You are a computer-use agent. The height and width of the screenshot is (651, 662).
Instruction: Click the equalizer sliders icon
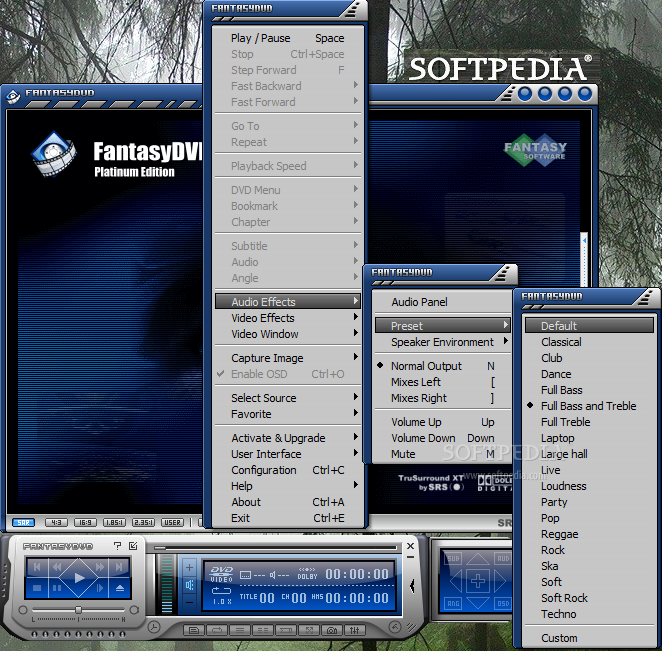tap(355, 630)
